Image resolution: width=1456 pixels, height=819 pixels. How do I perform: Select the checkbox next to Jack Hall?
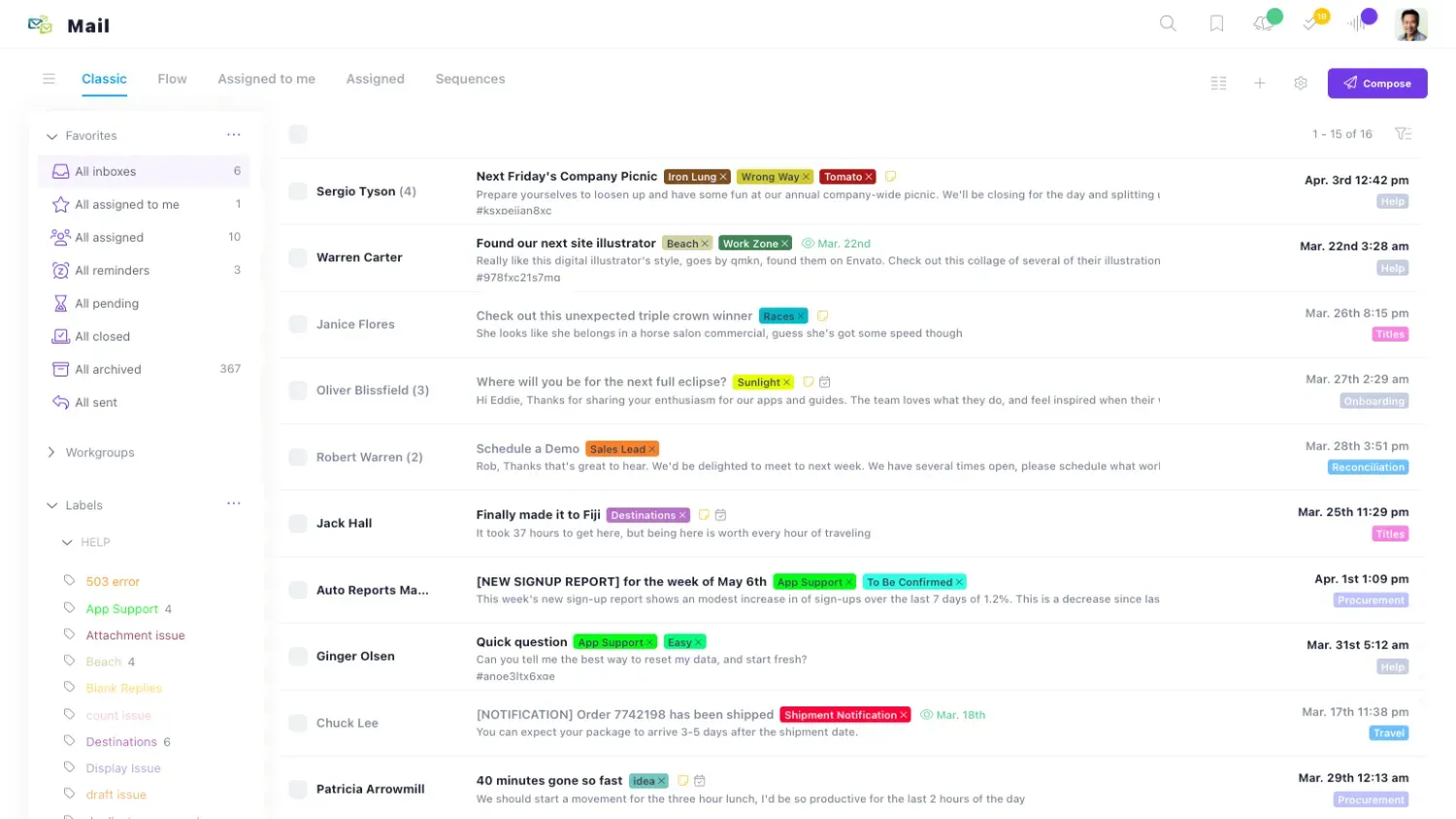298,523
